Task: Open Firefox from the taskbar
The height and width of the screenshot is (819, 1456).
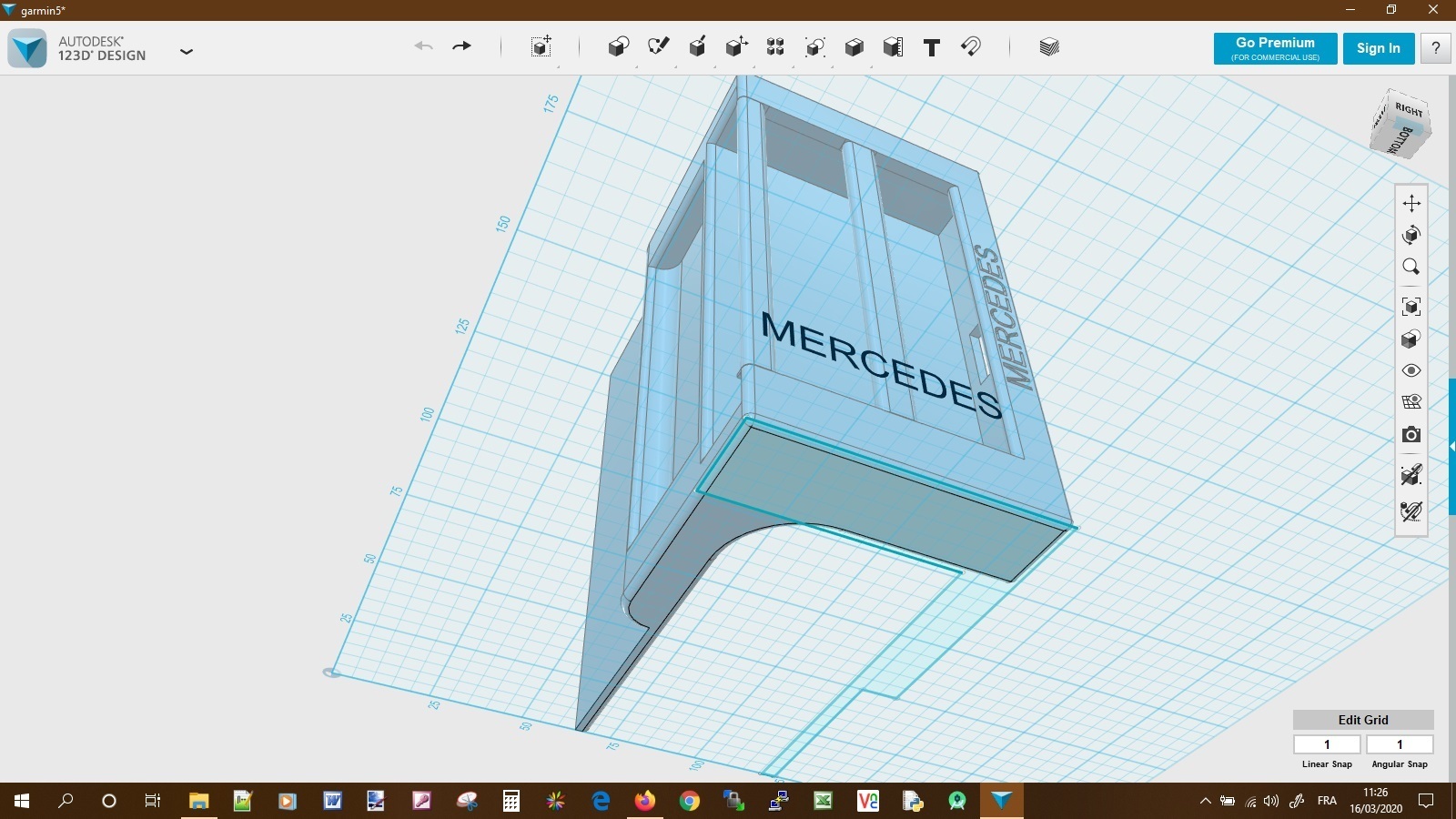Action: point(645,801)
